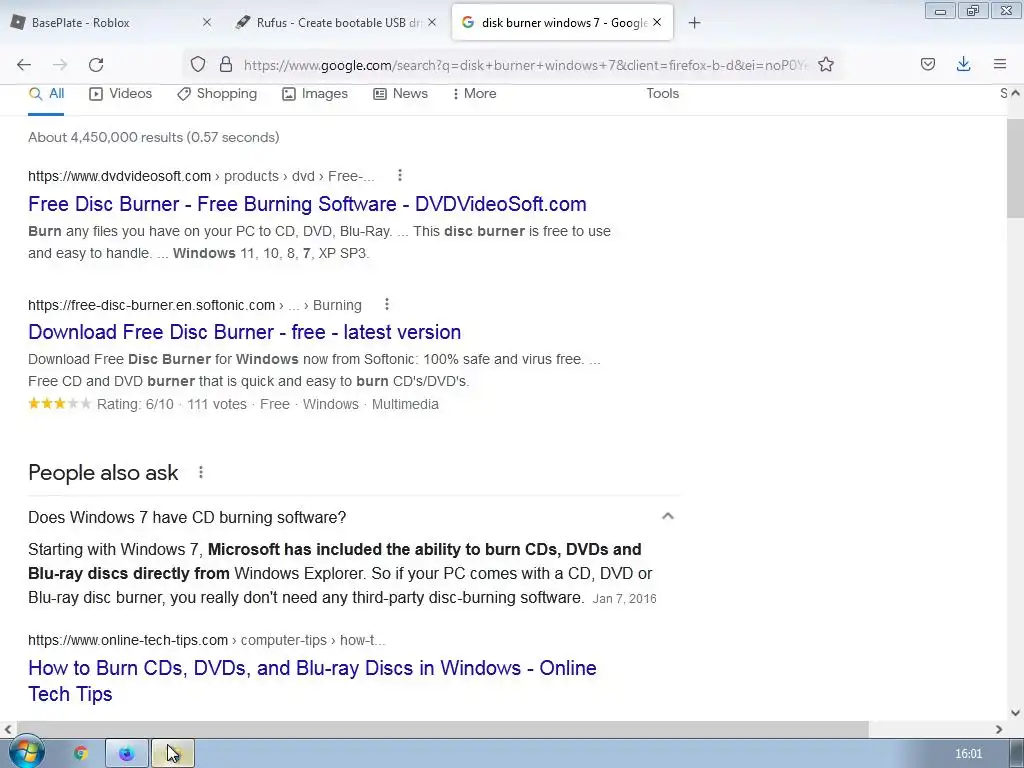Close the Rufus bootable USB tab
The width and height of the screenshot is (1024, 768).
click(x=432, y=22)
